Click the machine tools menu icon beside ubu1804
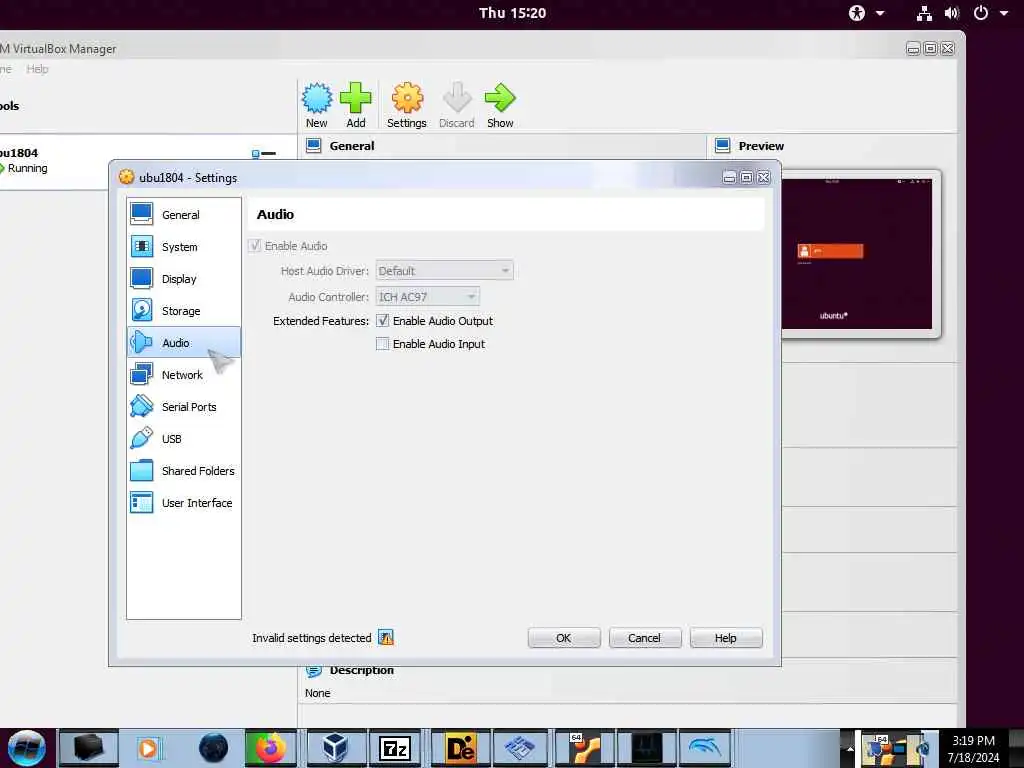This screenshot has height=768, width=1024. click(x=264, y=153)
